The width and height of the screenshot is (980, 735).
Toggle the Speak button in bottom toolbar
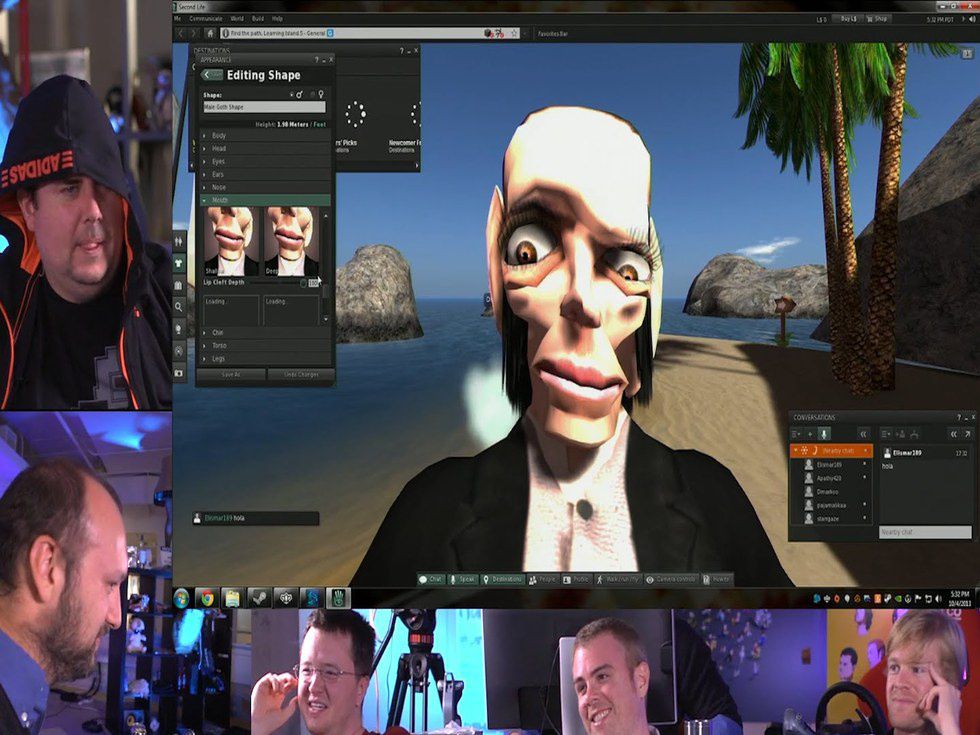click(x=463, y=579)
